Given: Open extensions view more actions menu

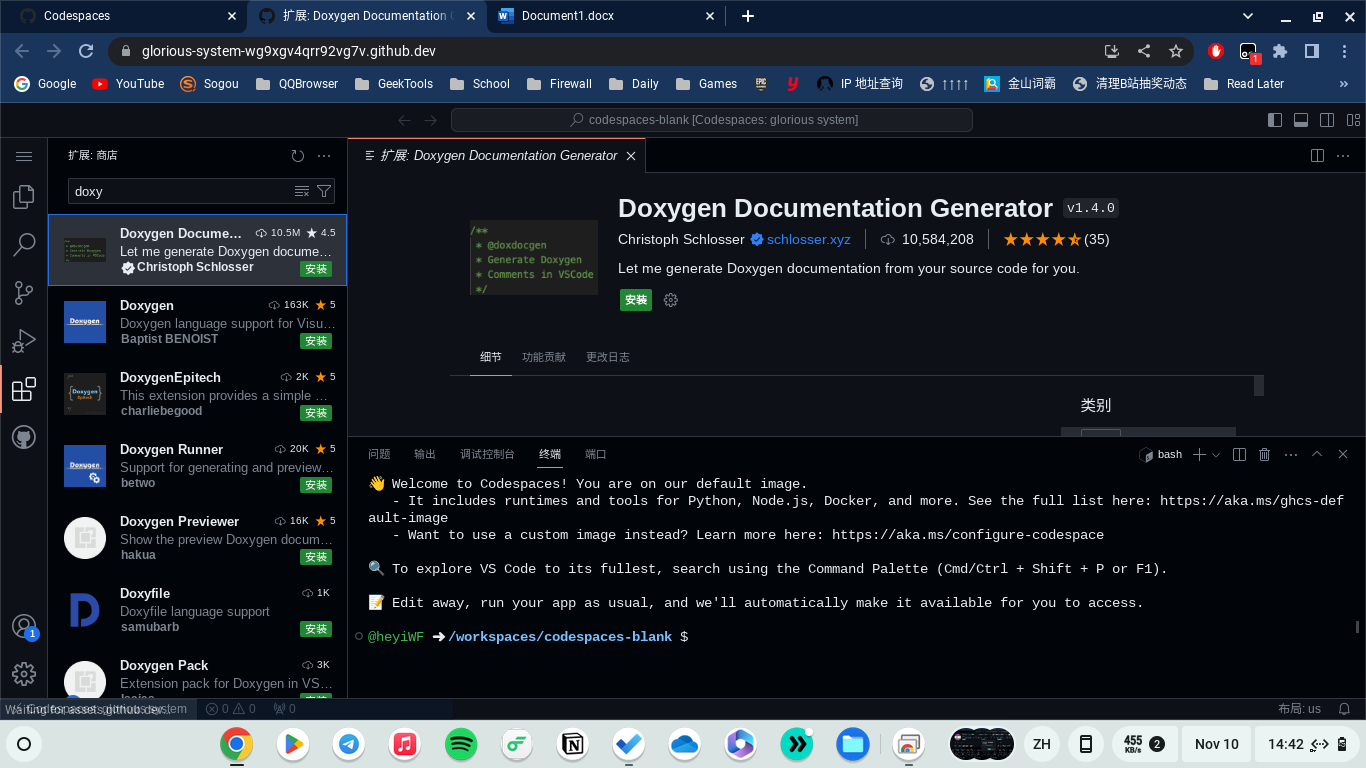Looking at the screenshot, I should 324,156.
